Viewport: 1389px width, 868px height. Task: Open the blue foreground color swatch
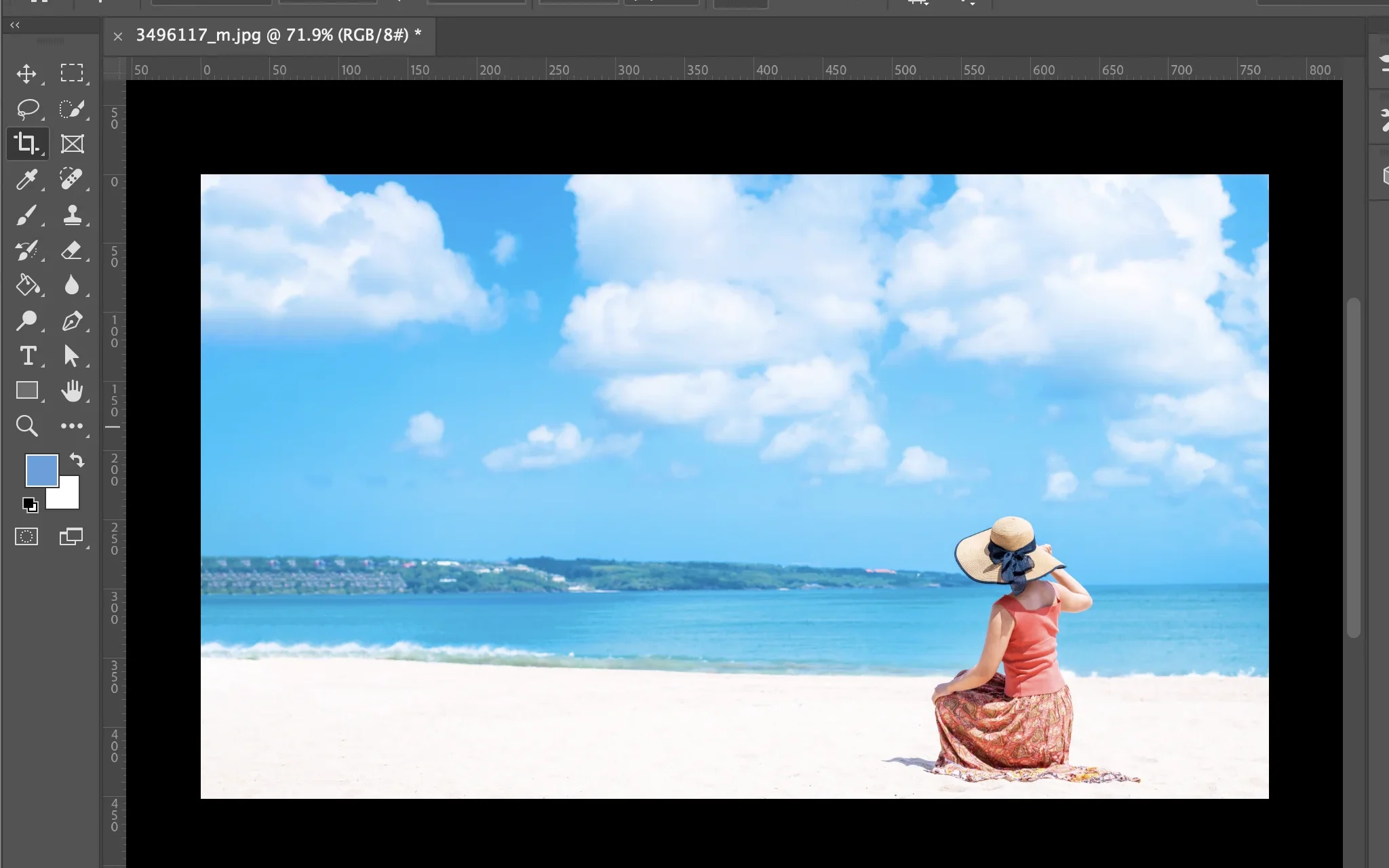point(41,469)
